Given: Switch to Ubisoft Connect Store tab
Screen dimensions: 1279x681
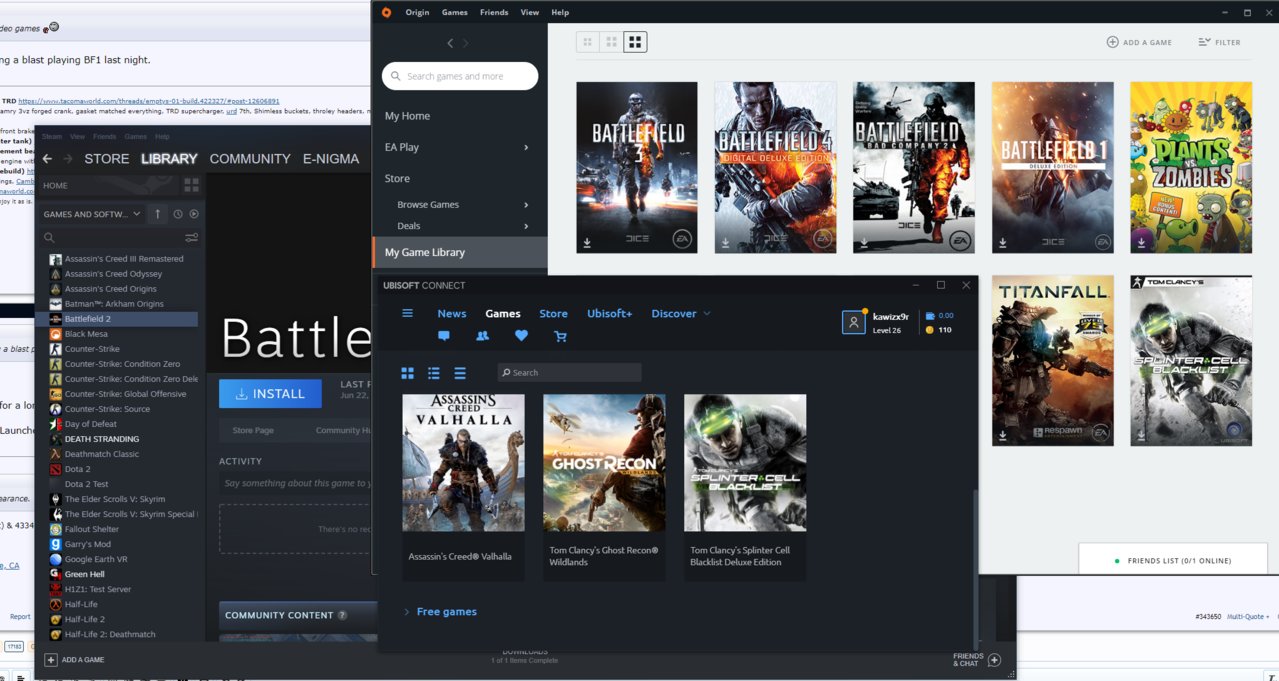Looking at the screenshot, I should click(x=553, y=313).
